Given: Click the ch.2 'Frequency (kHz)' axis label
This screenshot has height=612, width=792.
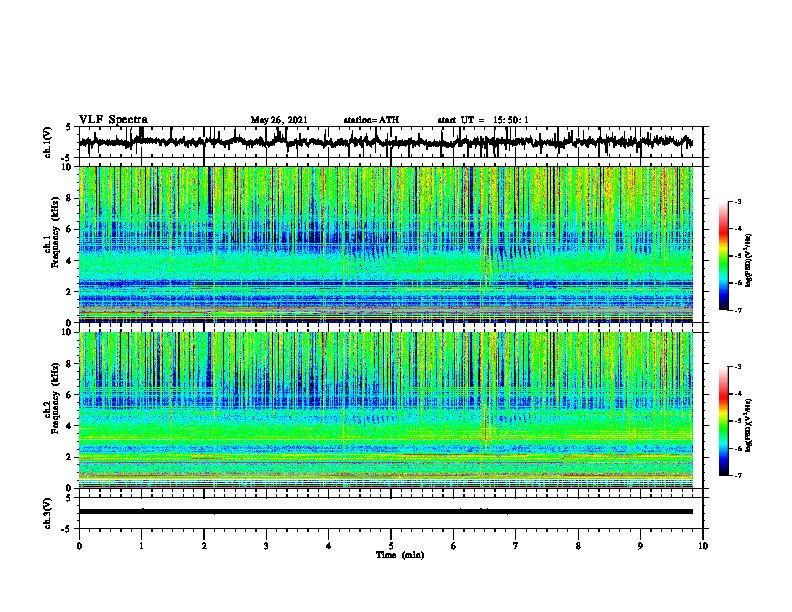Looking at the screenshot, I should (55, 398).
